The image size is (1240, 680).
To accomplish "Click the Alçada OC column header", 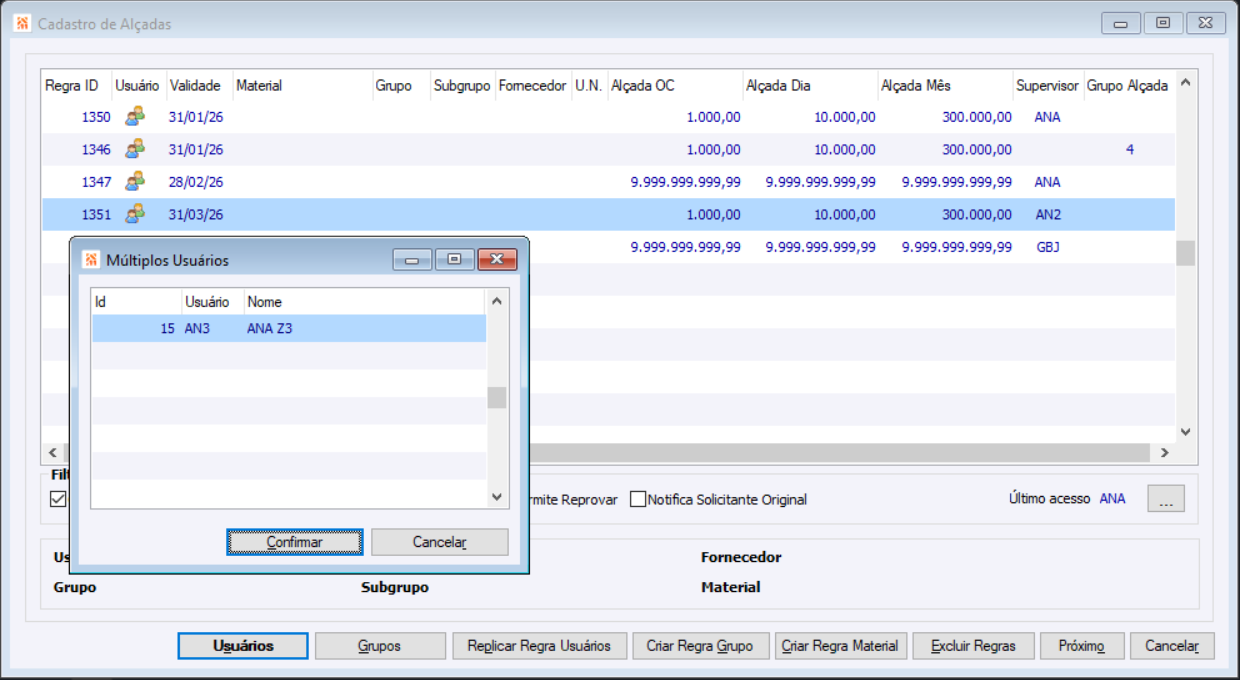I will 674,86.
